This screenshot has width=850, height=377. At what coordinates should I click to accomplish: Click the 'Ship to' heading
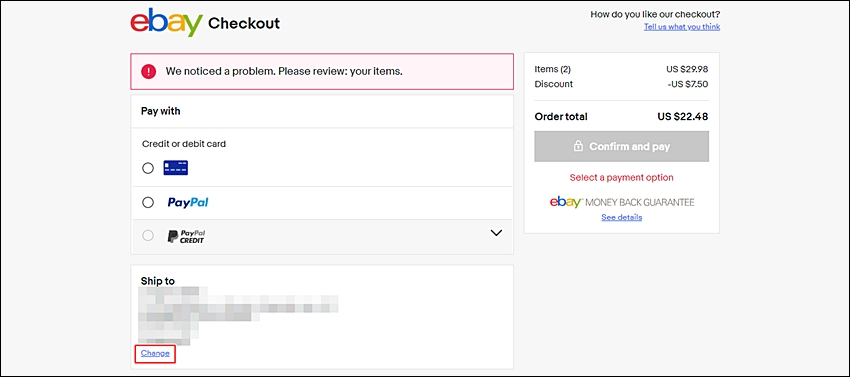pyautogui.click(x=158, y=281)
